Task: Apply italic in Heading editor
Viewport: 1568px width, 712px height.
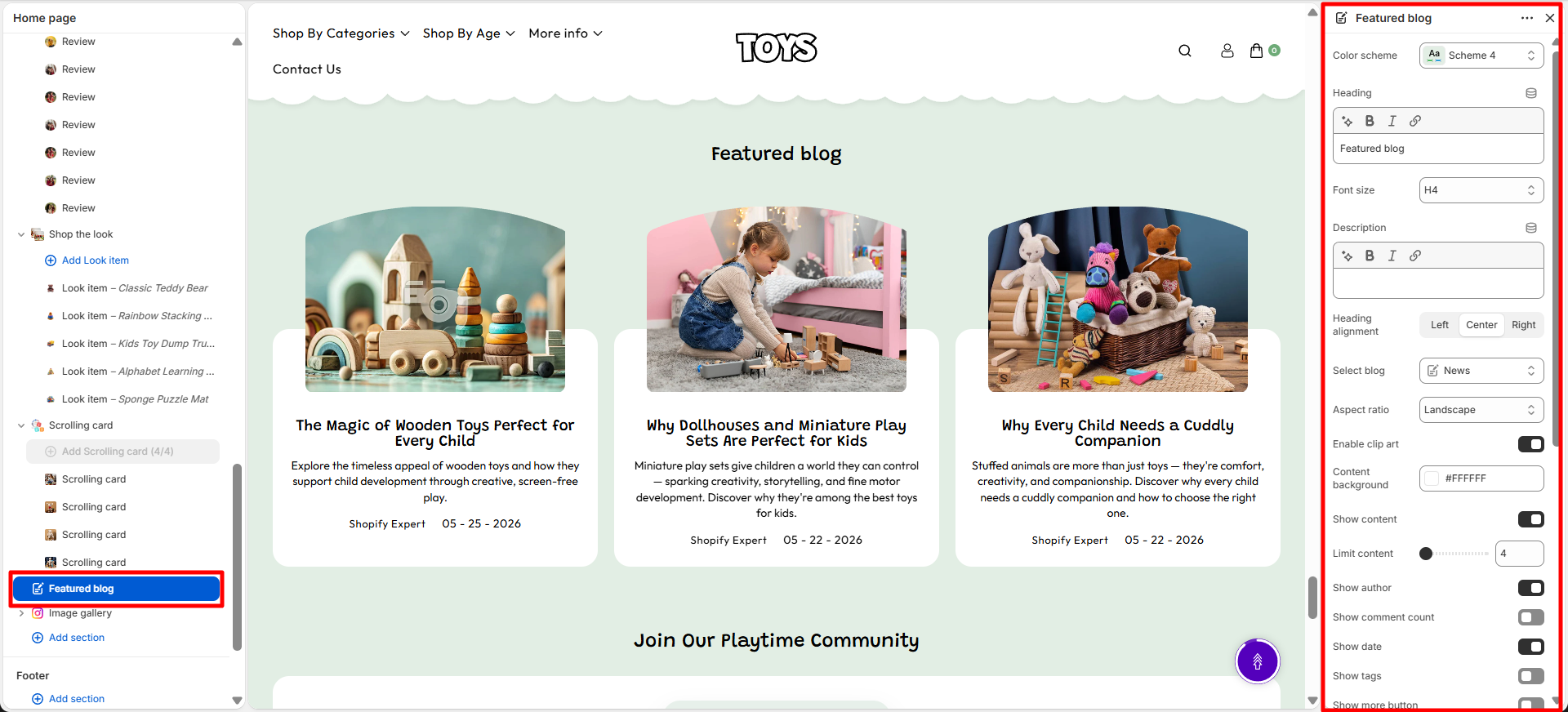Action: coord(1392,121)
